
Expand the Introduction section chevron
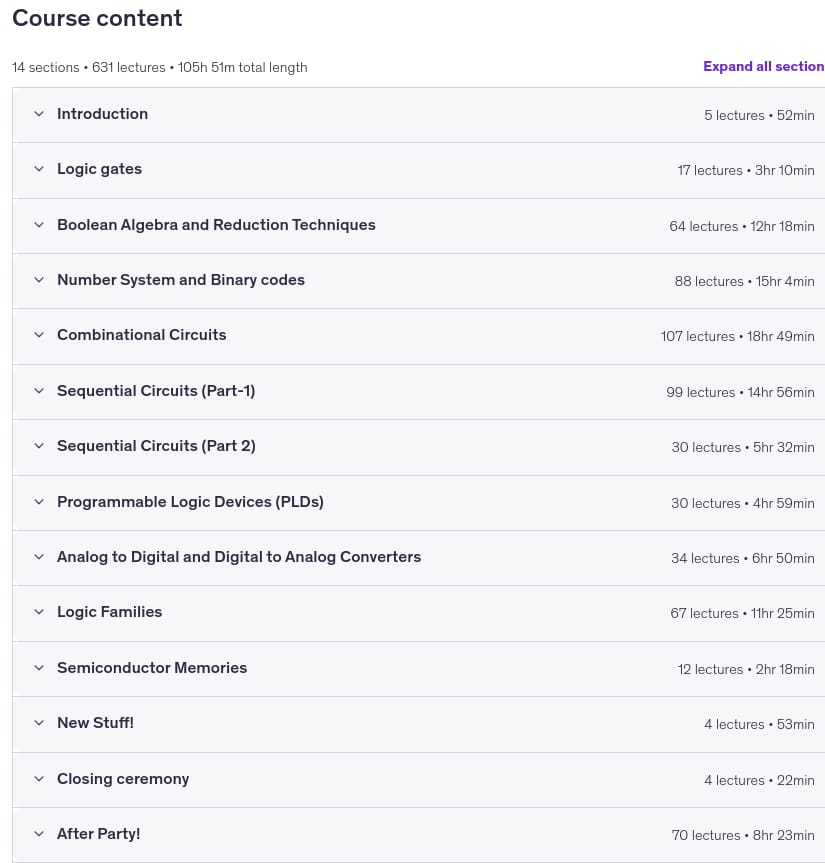pyautogui.click(x=39, y=114)
